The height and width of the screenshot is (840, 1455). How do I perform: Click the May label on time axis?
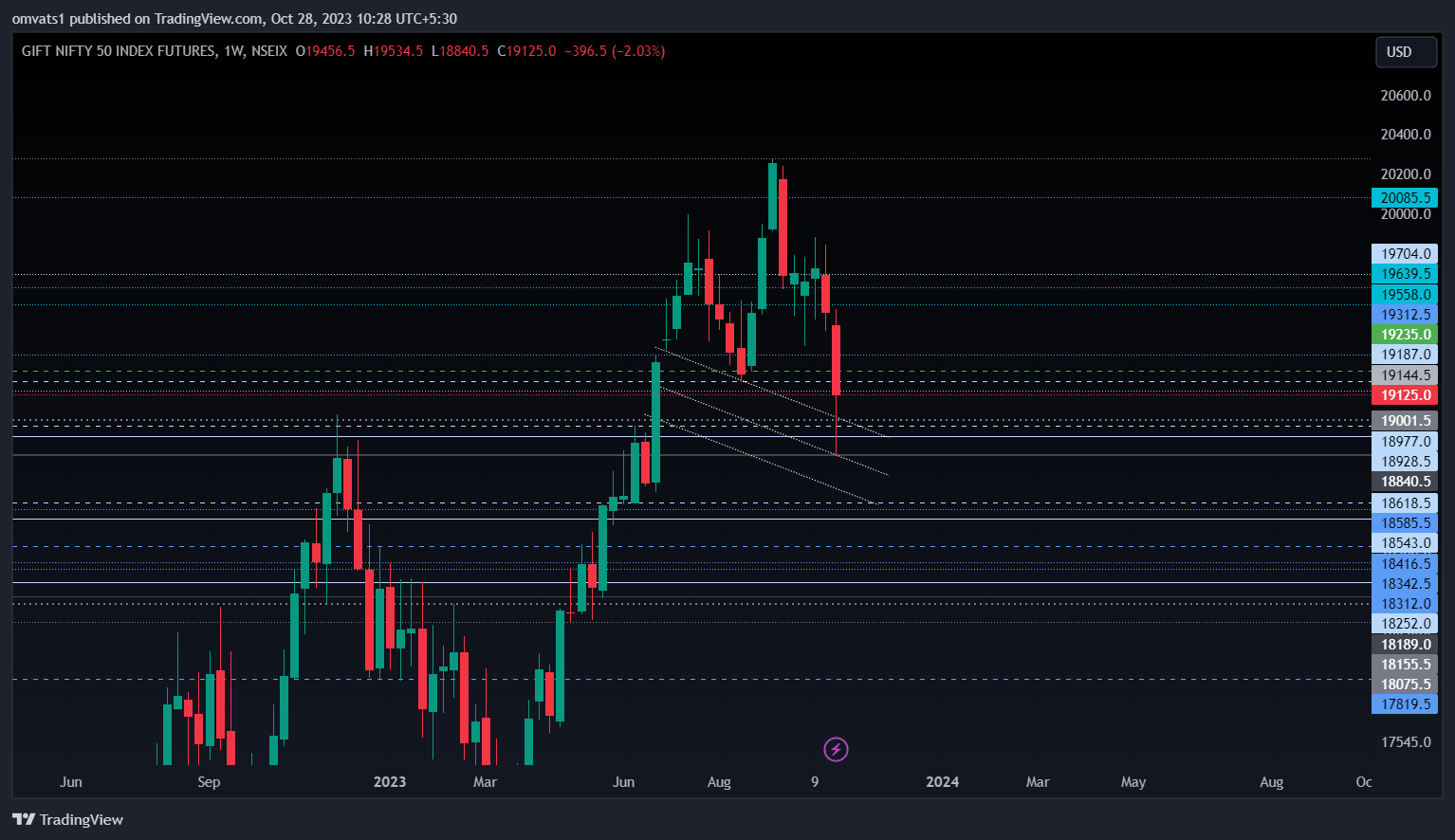tap(1133, 782)
